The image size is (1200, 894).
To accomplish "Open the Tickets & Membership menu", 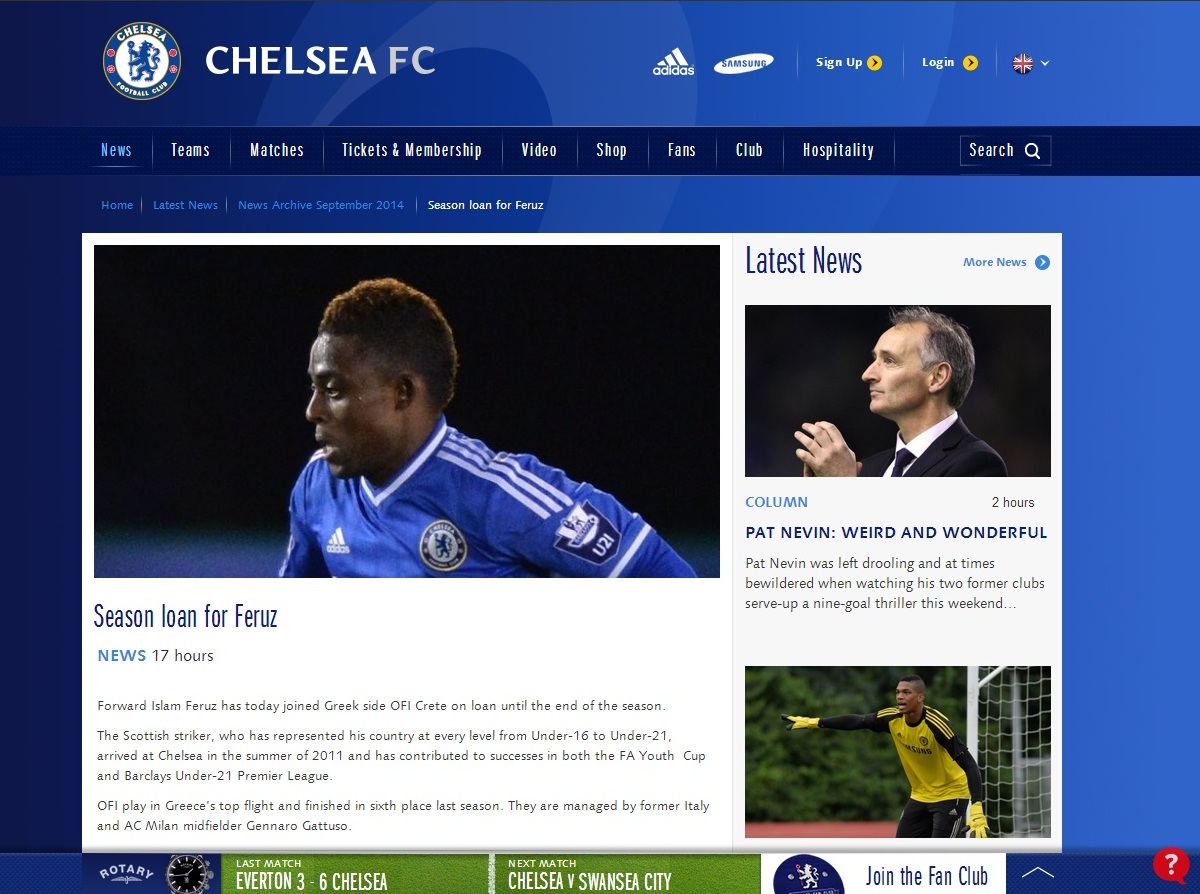I will [412, 150].
